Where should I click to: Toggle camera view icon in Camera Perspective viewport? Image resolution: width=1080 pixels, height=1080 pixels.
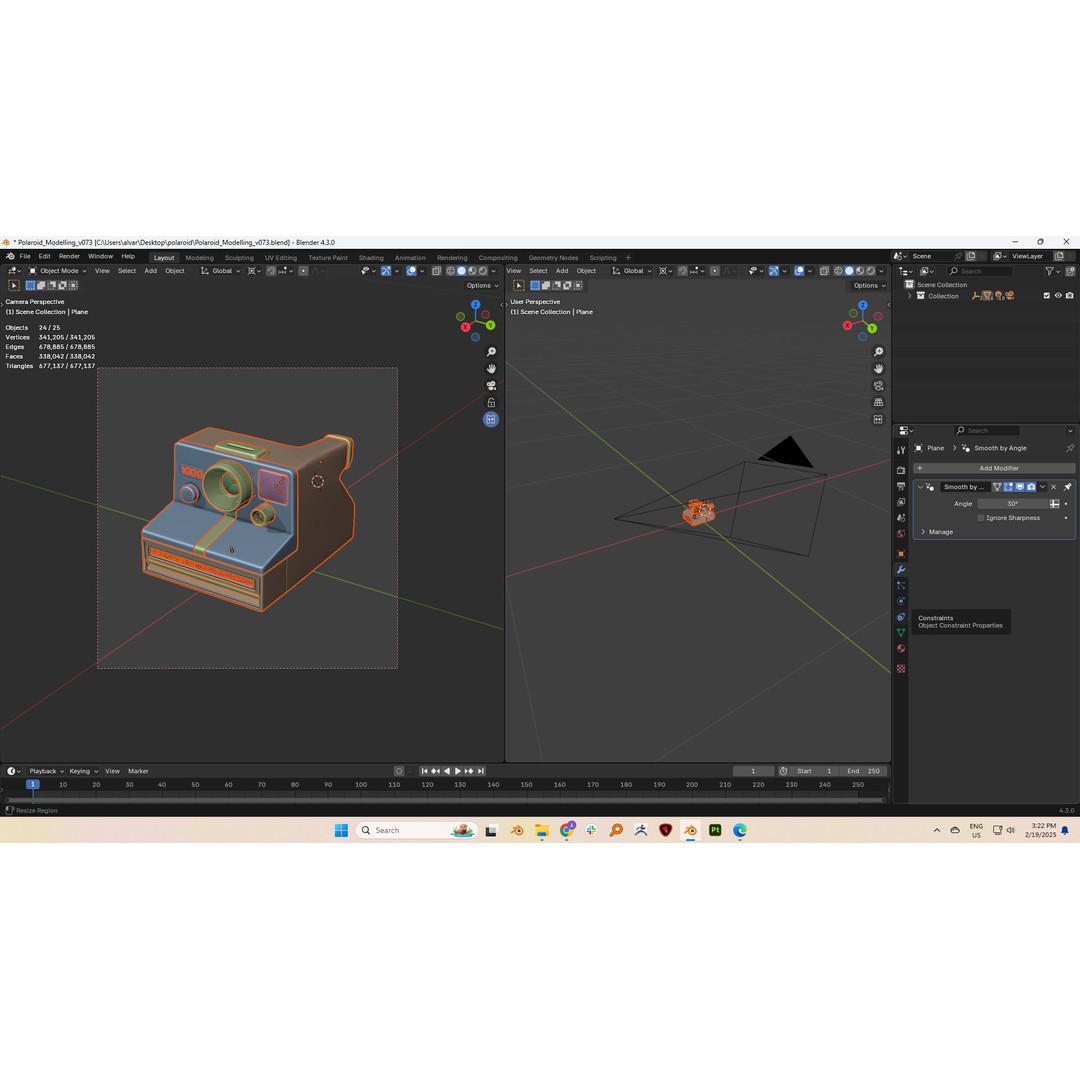pos(491,386)
